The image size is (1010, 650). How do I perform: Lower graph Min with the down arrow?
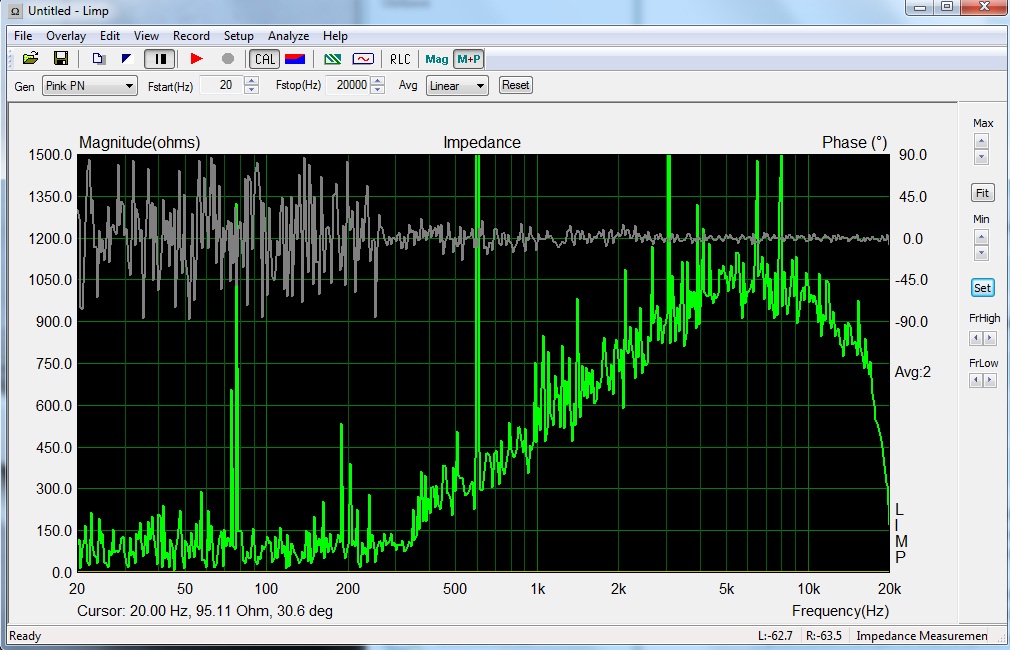[x=981, y=253]
